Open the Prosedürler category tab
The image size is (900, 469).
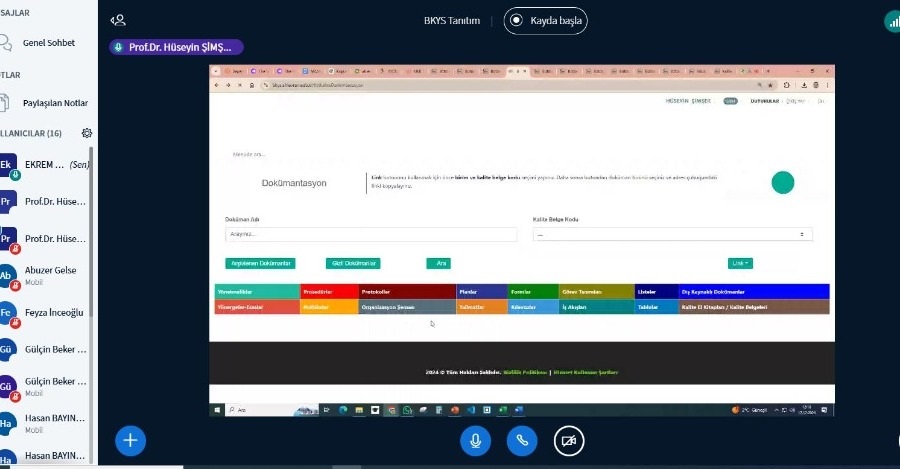click(328, 292)
